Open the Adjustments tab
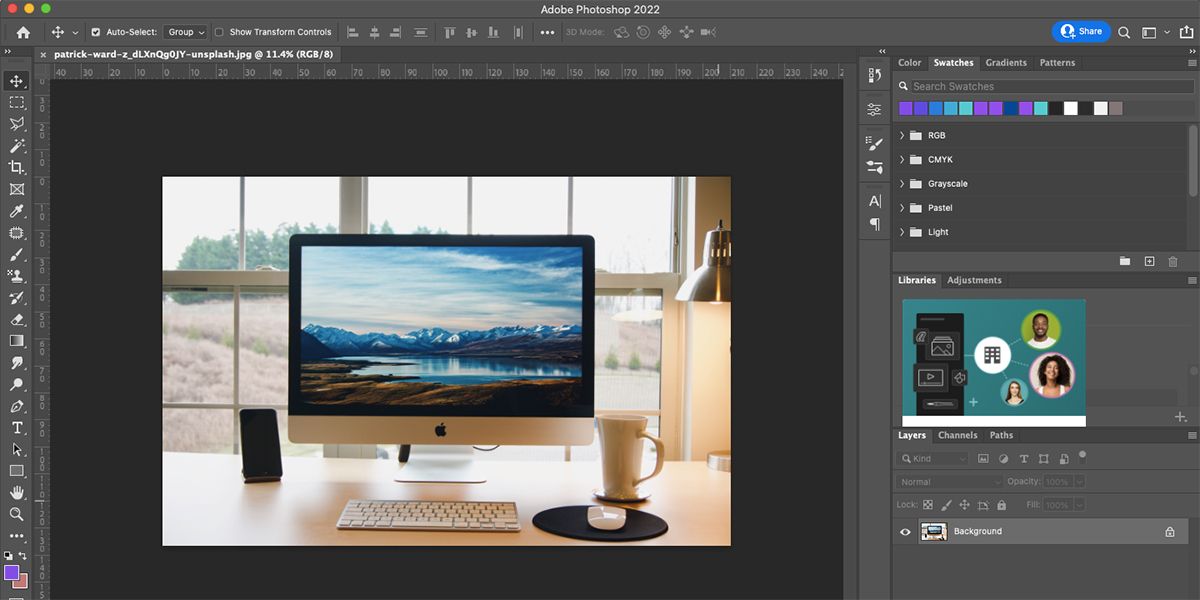The image size is (1200, 600). coord(974,280)
